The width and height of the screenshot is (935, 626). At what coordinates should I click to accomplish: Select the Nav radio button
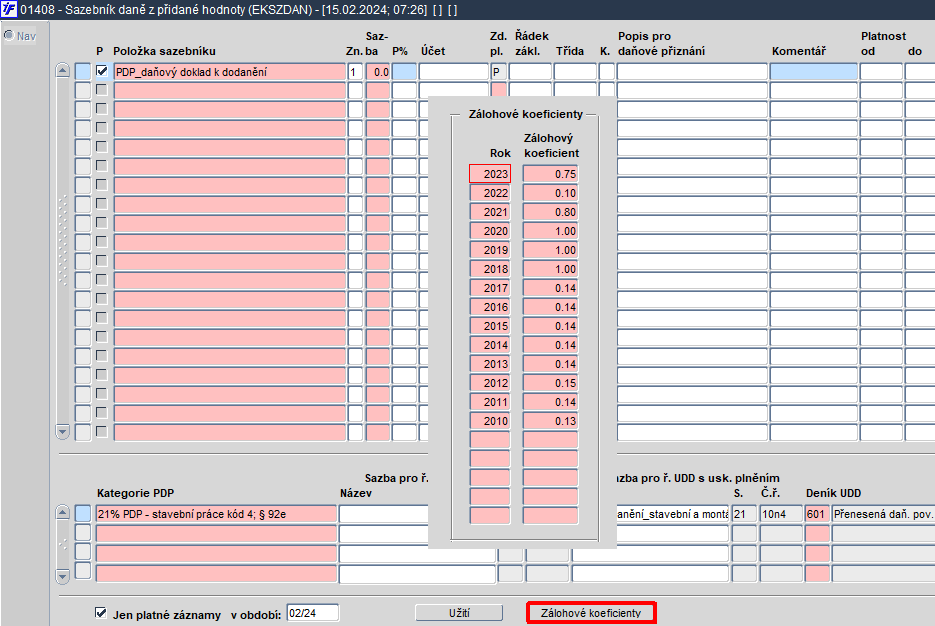(x=9, y=36)
